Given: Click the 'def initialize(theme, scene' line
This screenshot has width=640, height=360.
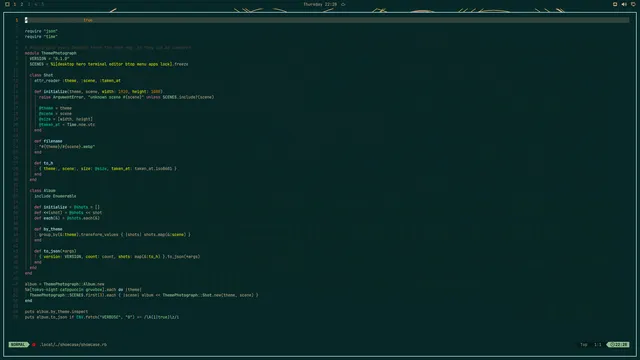Looking at the screenshot, I should (98, 91).
